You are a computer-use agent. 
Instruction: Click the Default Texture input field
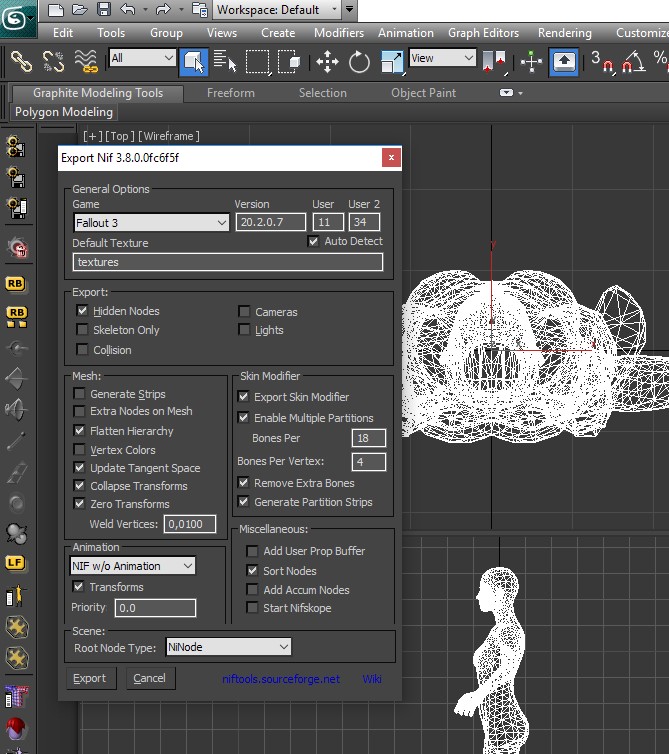tap(228, 262)
